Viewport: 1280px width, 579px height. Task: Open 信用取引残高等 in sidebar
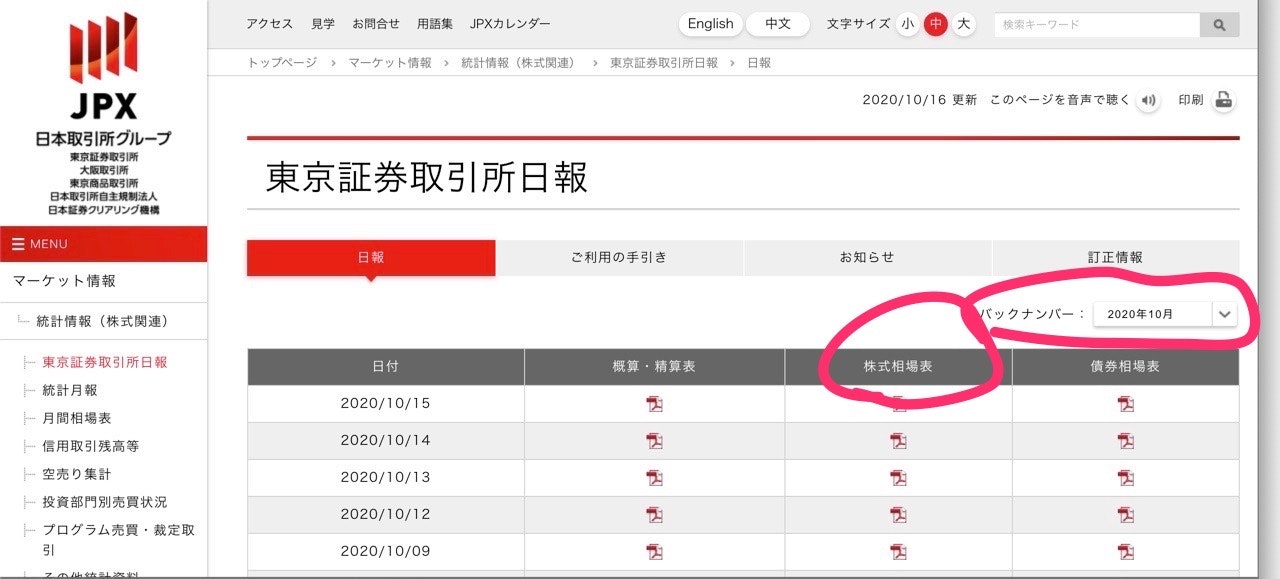click(x=91, y=447)
